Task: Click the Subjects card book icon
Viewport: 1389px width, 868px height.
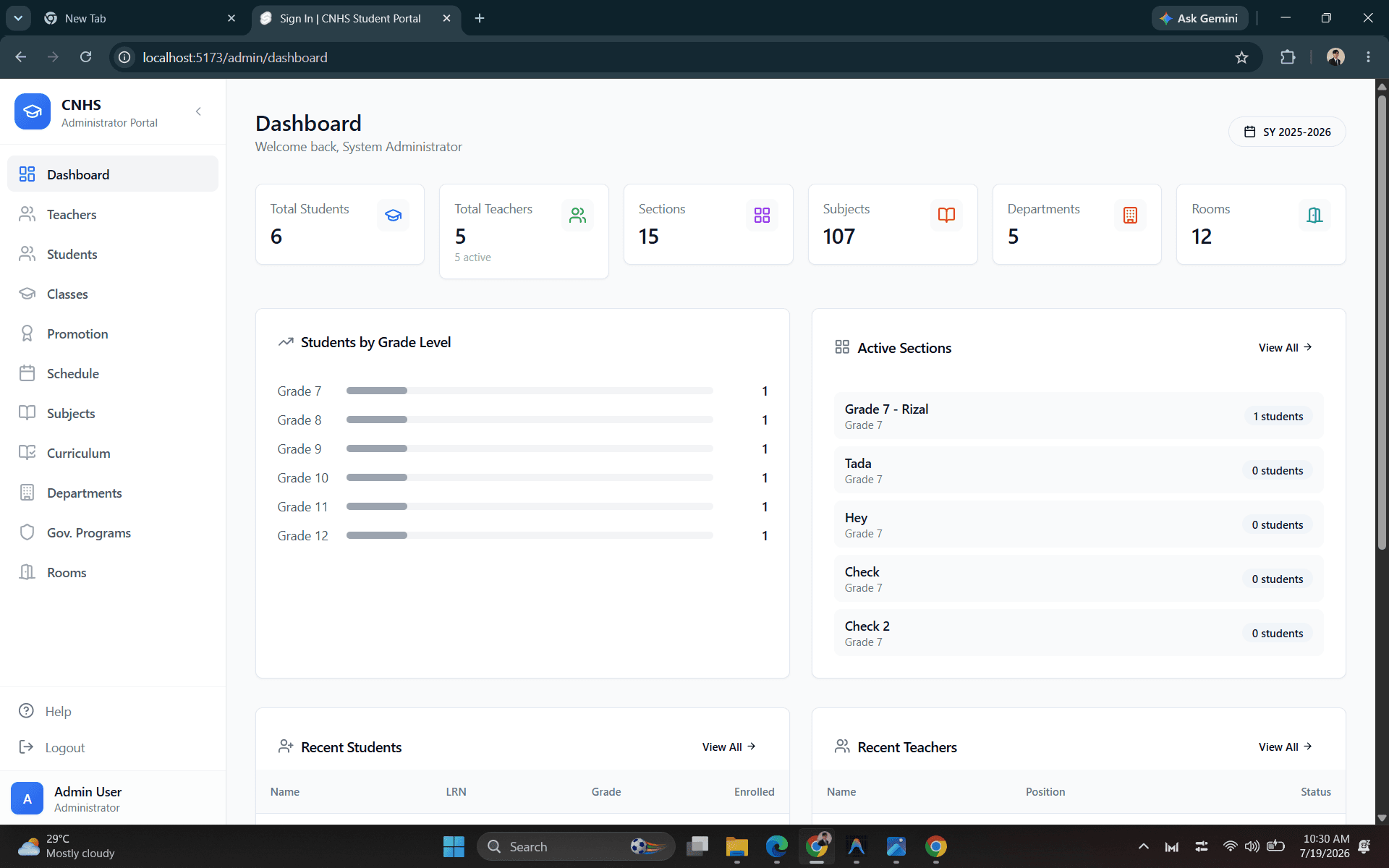Action: [946, 216]
